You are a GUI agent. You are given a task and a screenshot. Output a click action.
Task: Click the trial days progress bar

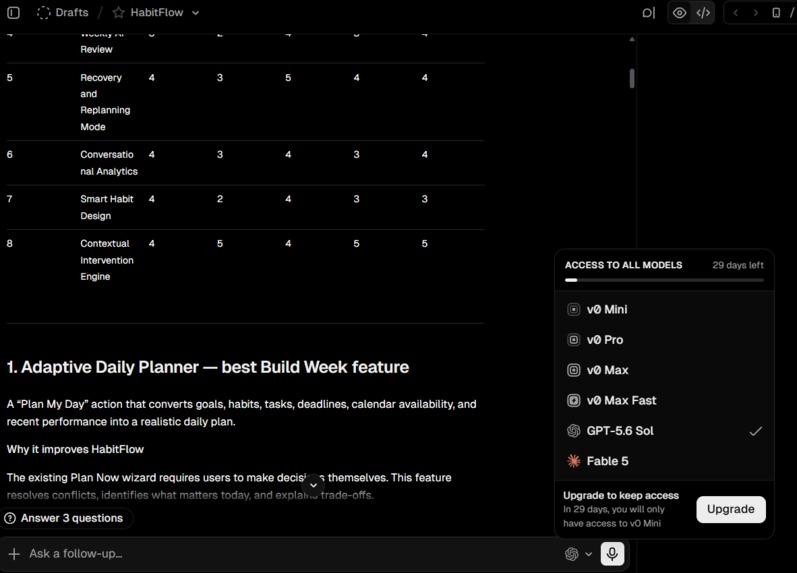(x=664, y=280)
